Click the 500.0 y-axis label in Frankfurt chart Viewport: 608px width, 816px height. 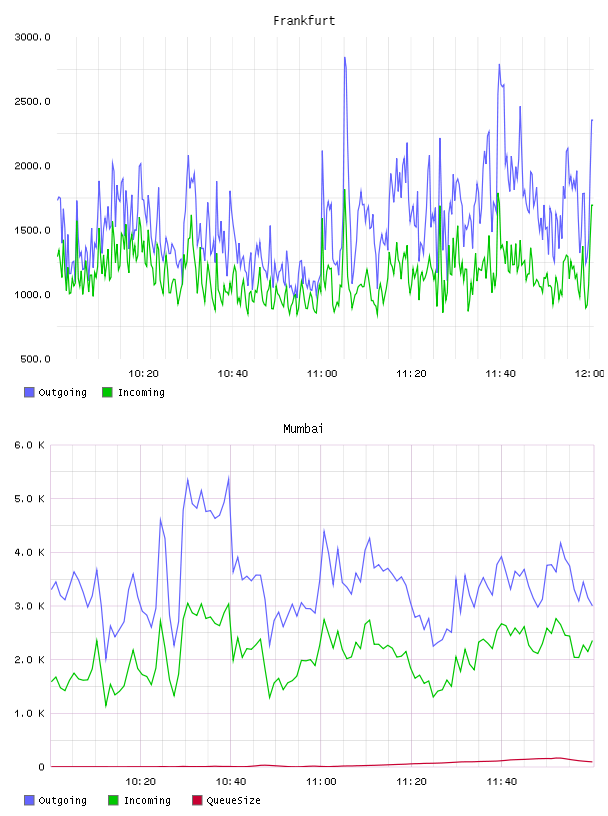point(35,360)
